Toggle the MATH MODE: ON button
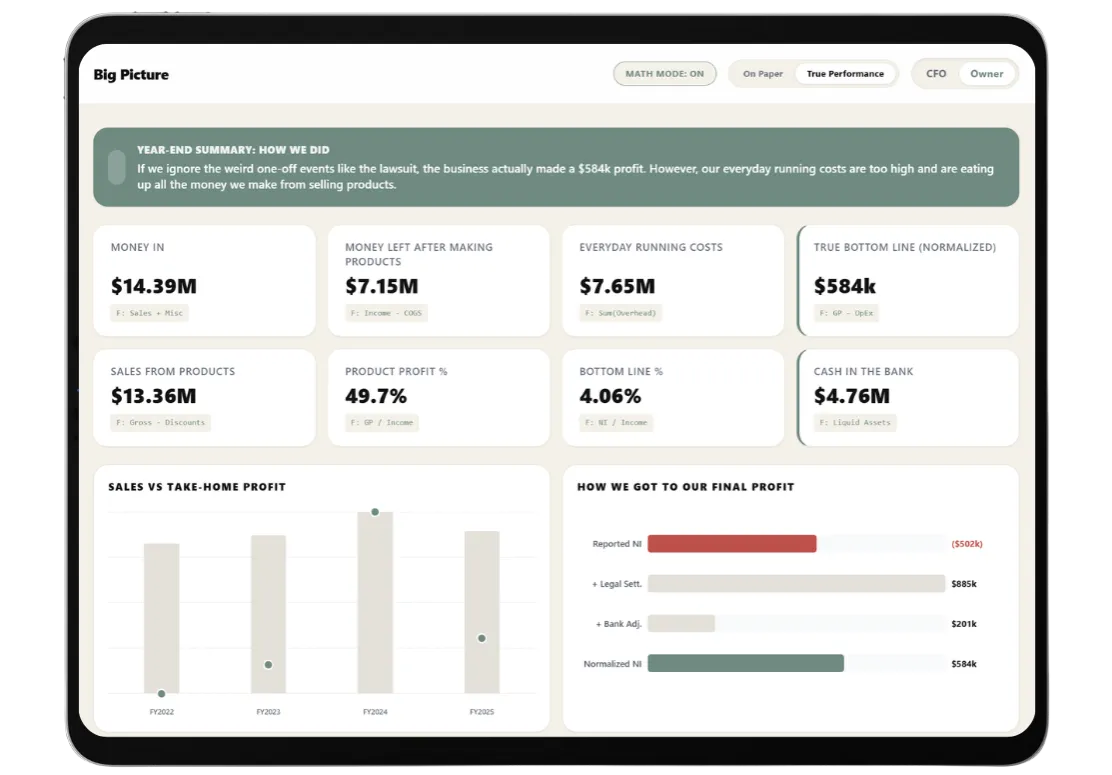This screenshot has width=1112, height=775. pyautogui.click(x=665, y=74)
